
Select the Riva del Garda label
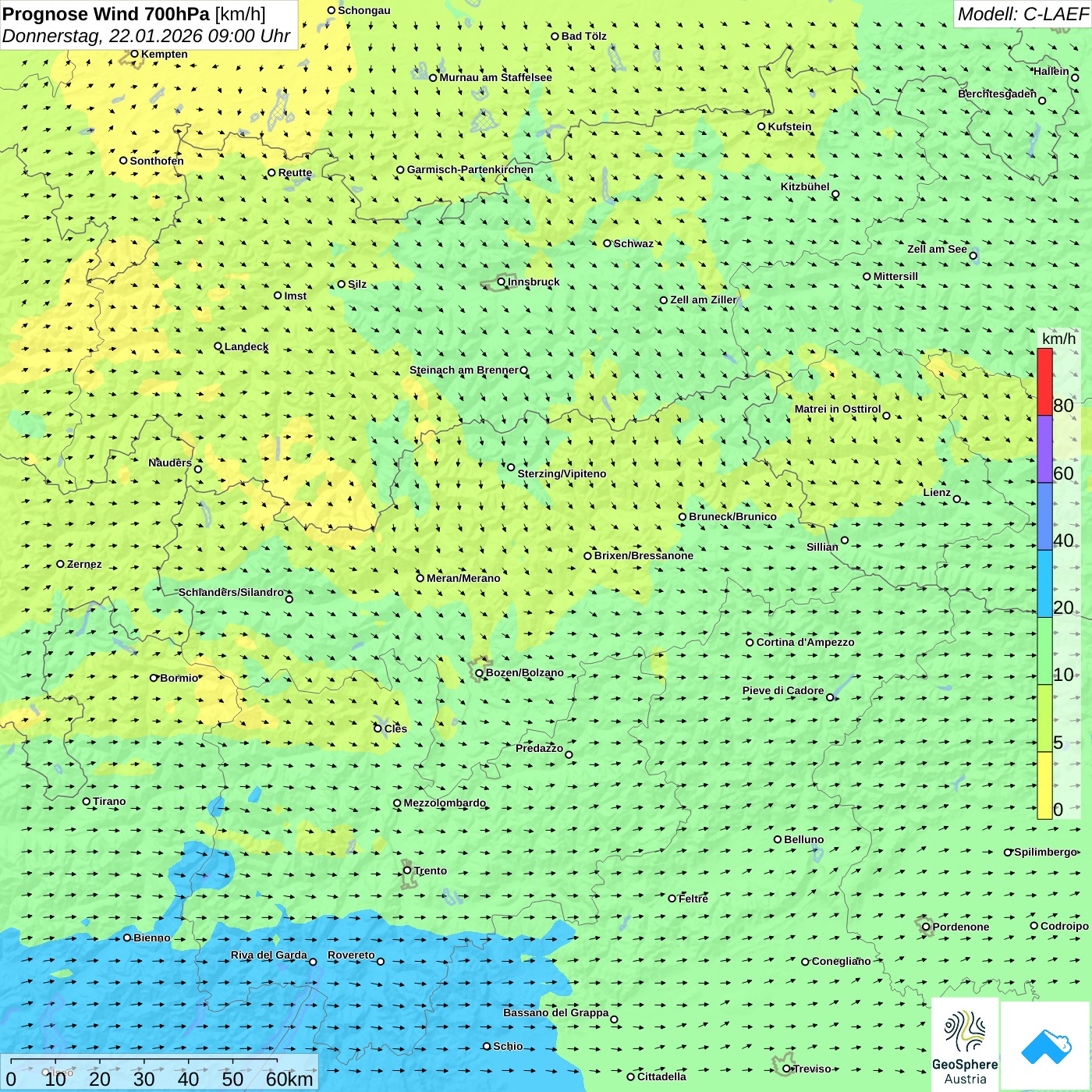(x=269, y=955)
